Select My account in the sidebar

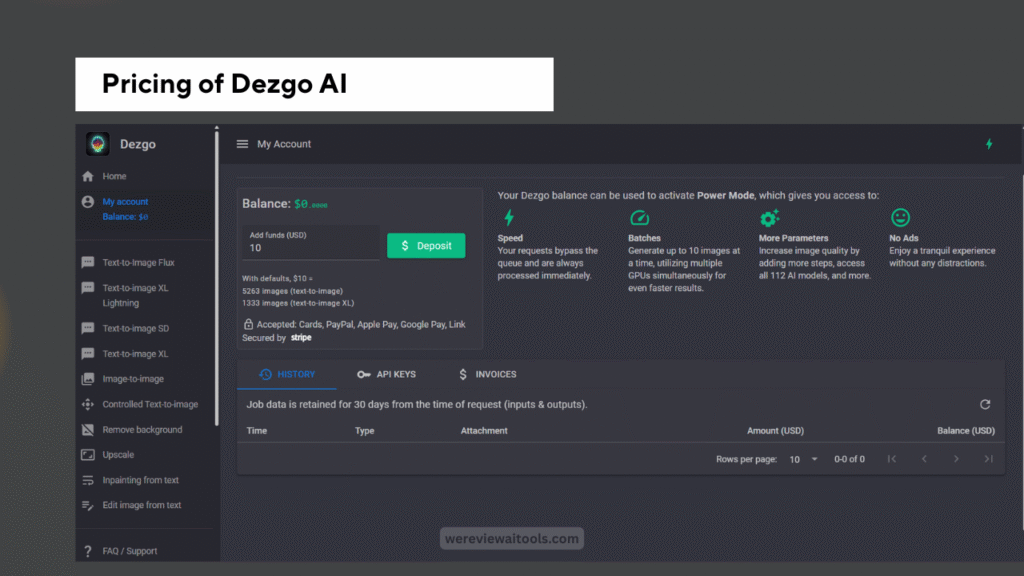tap(125, 202)
